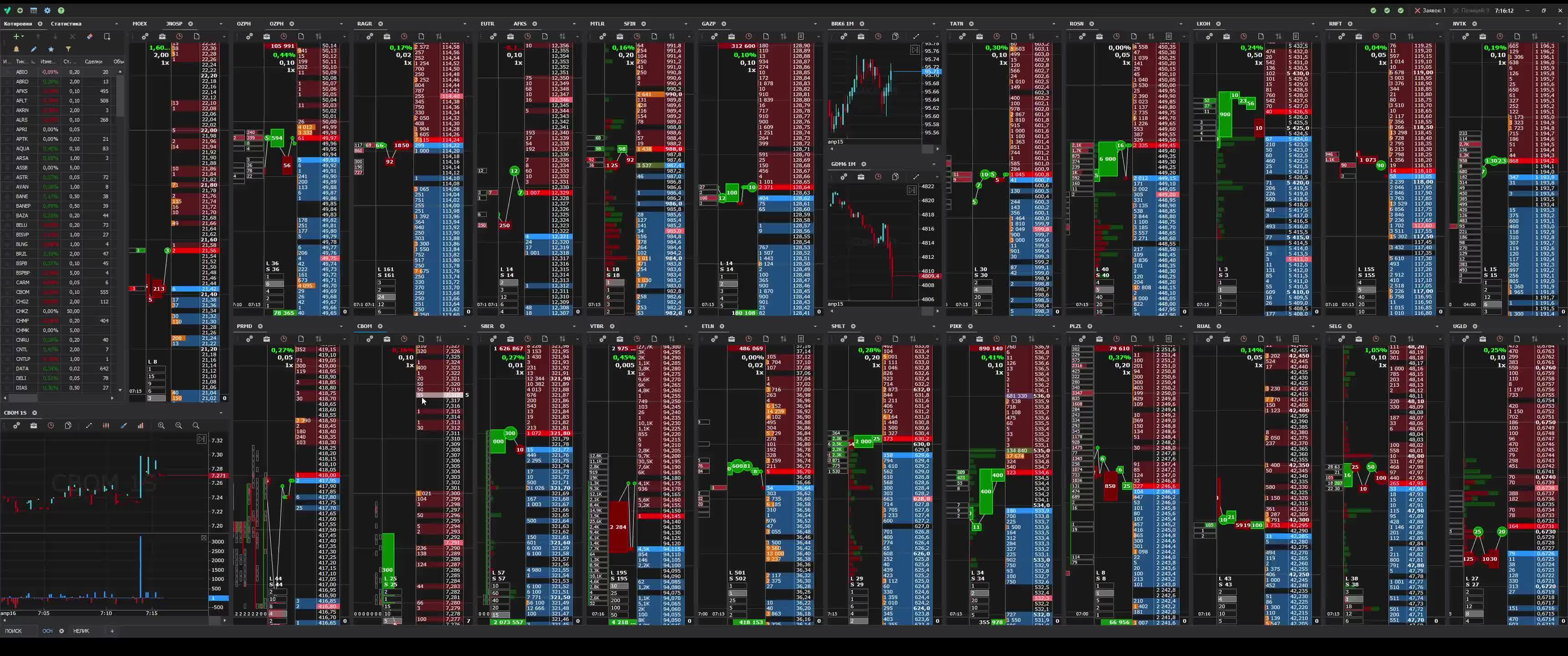Open the briefcase icon in SBER panel toolbar
The image size is (1568, 656).
pyautogui.click(x=510, y=338)
